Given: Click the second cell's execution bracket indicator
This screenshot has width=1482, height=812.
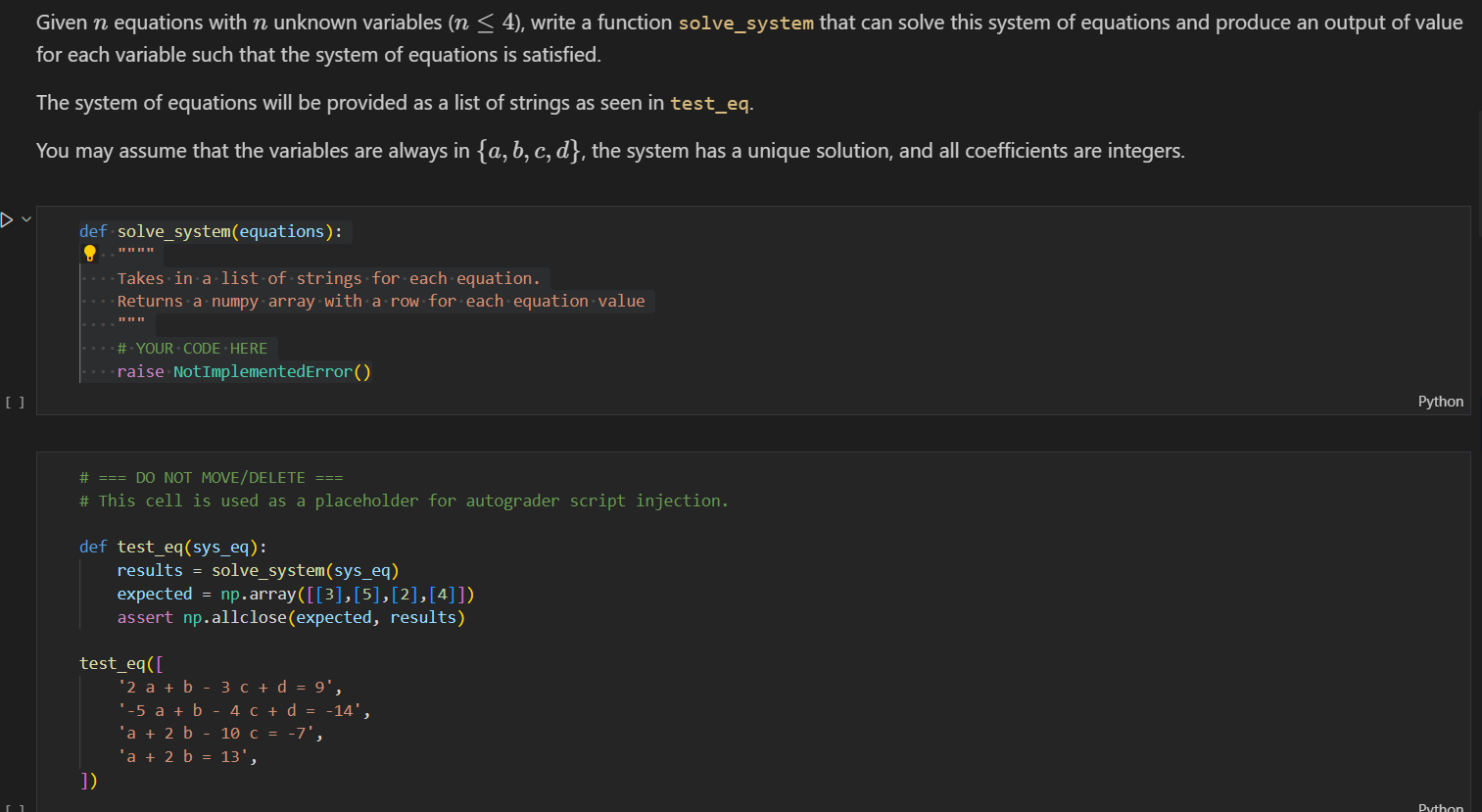Looking at the screenshot, I should point(15,808).
